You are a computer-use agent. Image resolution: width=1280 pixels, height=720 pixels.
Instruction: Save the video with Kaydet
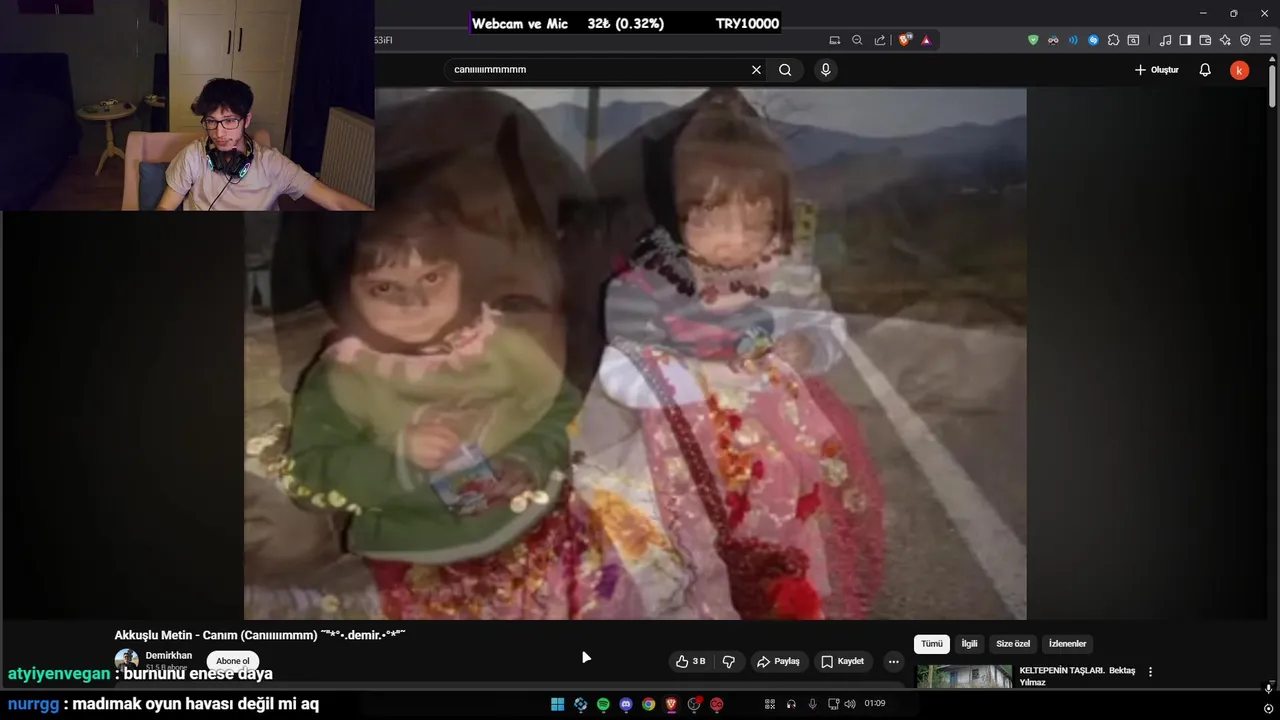pyautogui.click(x=842, y=661)
